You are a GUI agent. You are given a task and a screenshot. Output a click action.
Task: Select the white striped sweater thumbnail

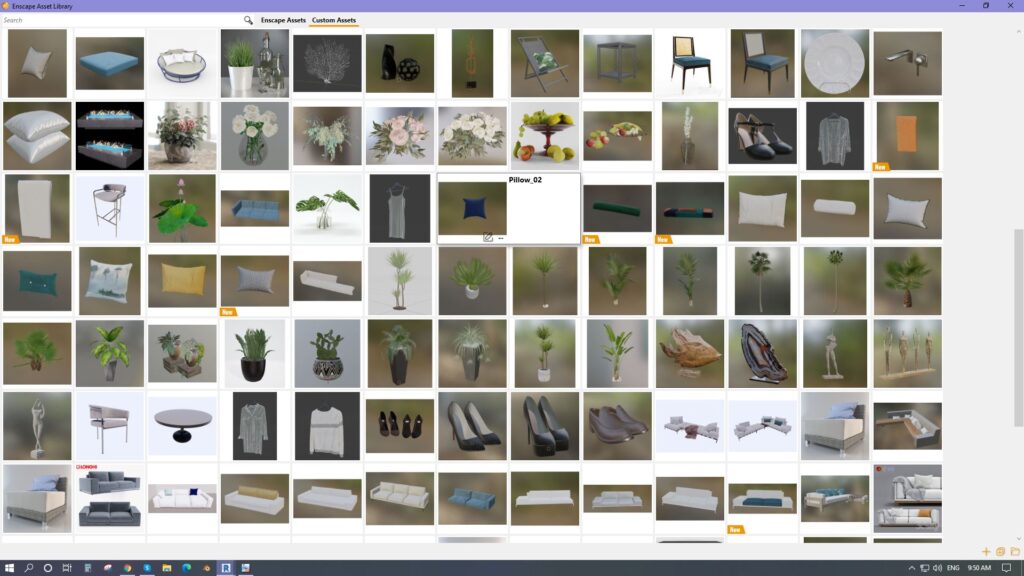326,426
